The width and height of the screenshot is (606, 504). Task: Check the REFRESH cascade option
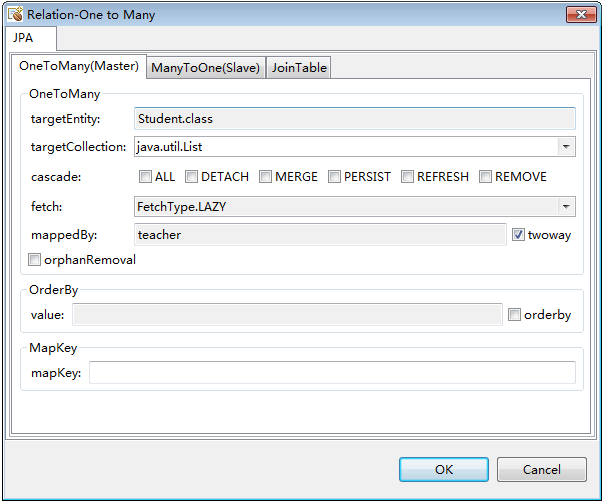[x=408, y=177]
